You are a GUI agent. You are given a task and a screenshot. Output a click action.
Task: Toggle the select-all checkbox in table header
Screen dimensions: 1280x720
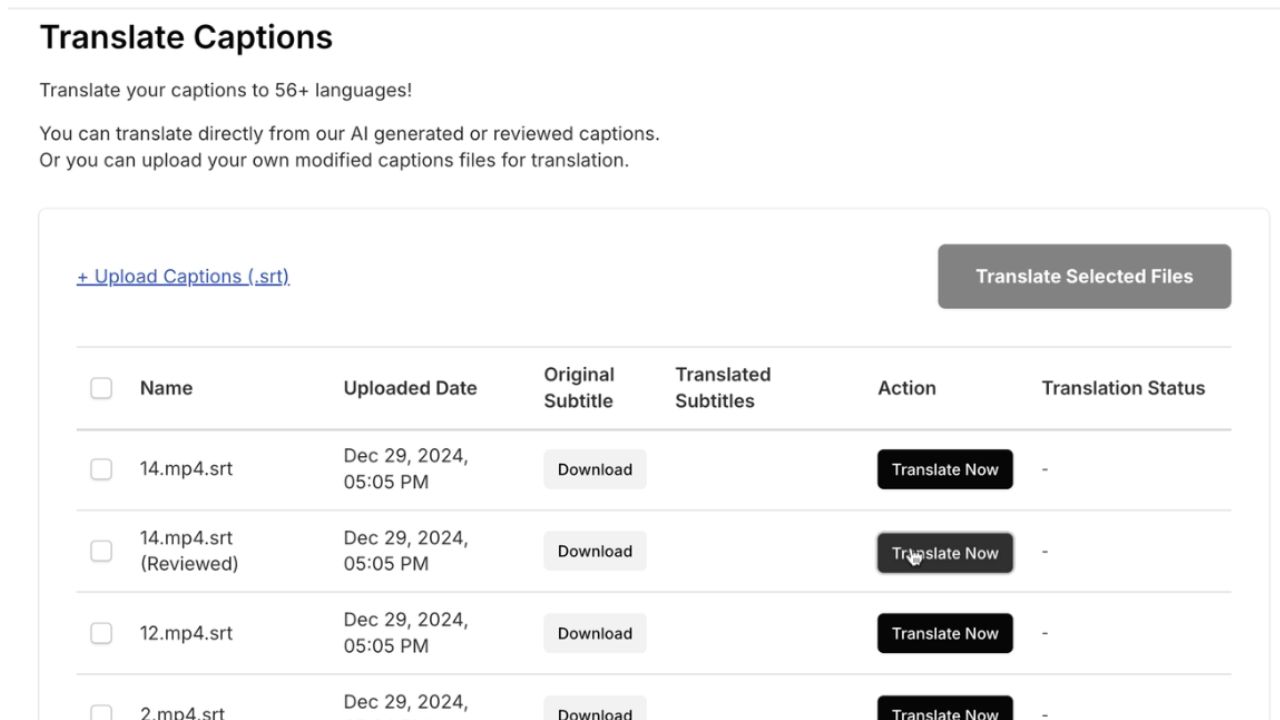[x=101, y=388]
